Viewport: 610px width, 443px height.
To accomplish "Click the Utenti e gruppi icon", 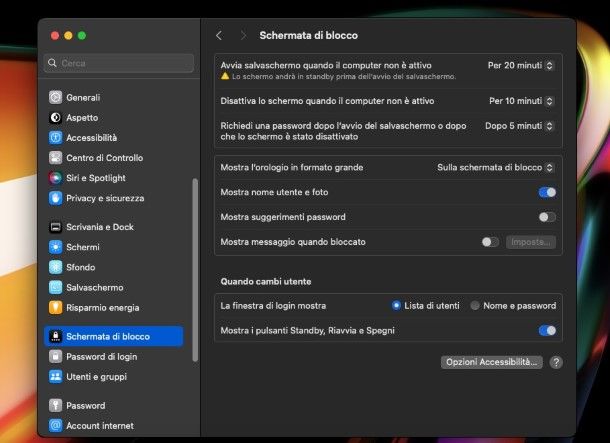I will coord(55,377).
